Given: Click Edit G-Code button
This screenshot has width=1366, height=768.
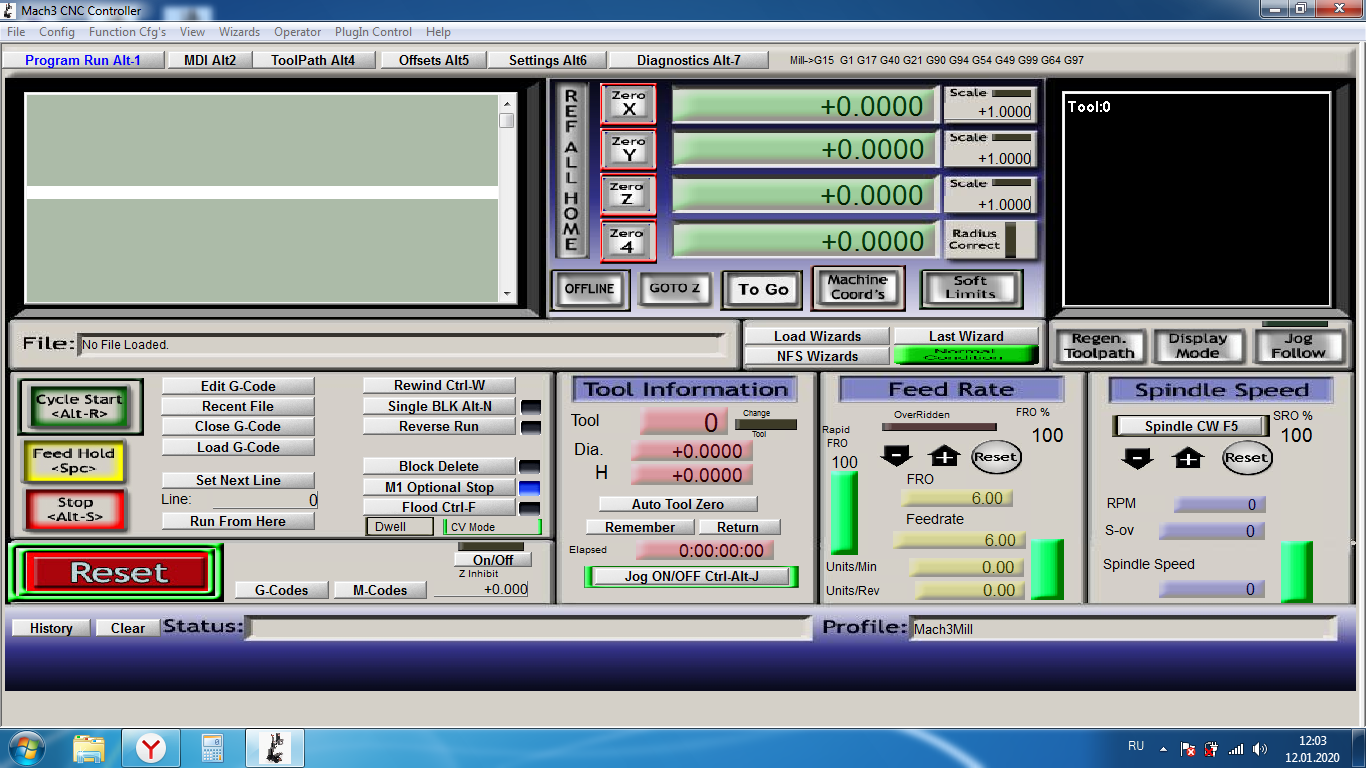Looking at the screenshot, I should coord(238,386).
